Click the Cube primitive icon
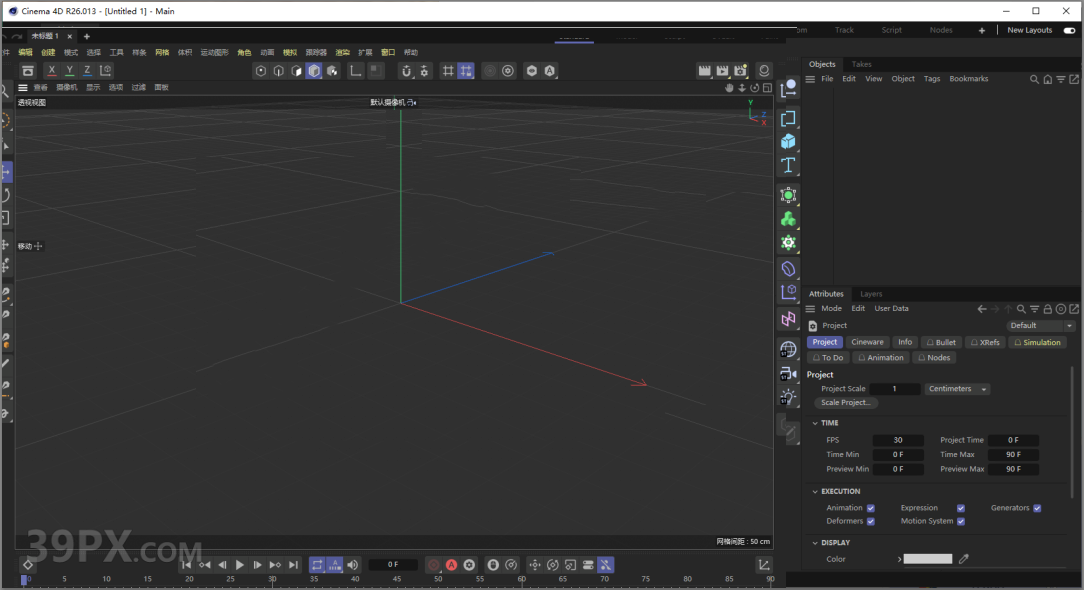Viewport: 1084px width, 590px height. click(x=788, y=141)
